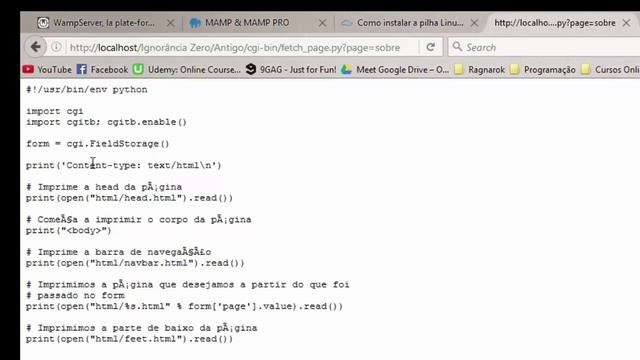Open the Cursos Online bookmarks folder
The image size is (640, 360).
pos(610,70)
